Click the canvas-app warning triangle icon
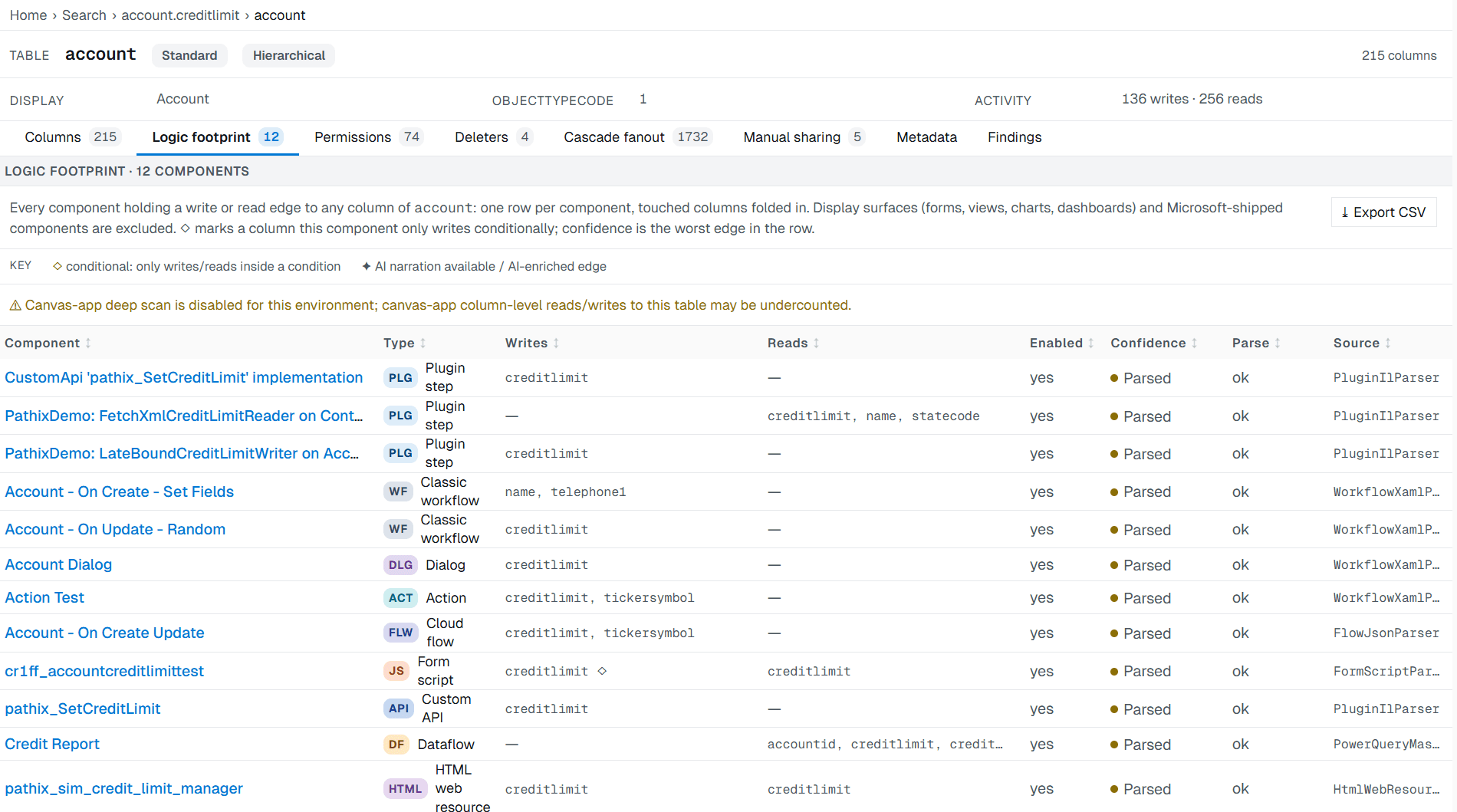 (15, 305)
